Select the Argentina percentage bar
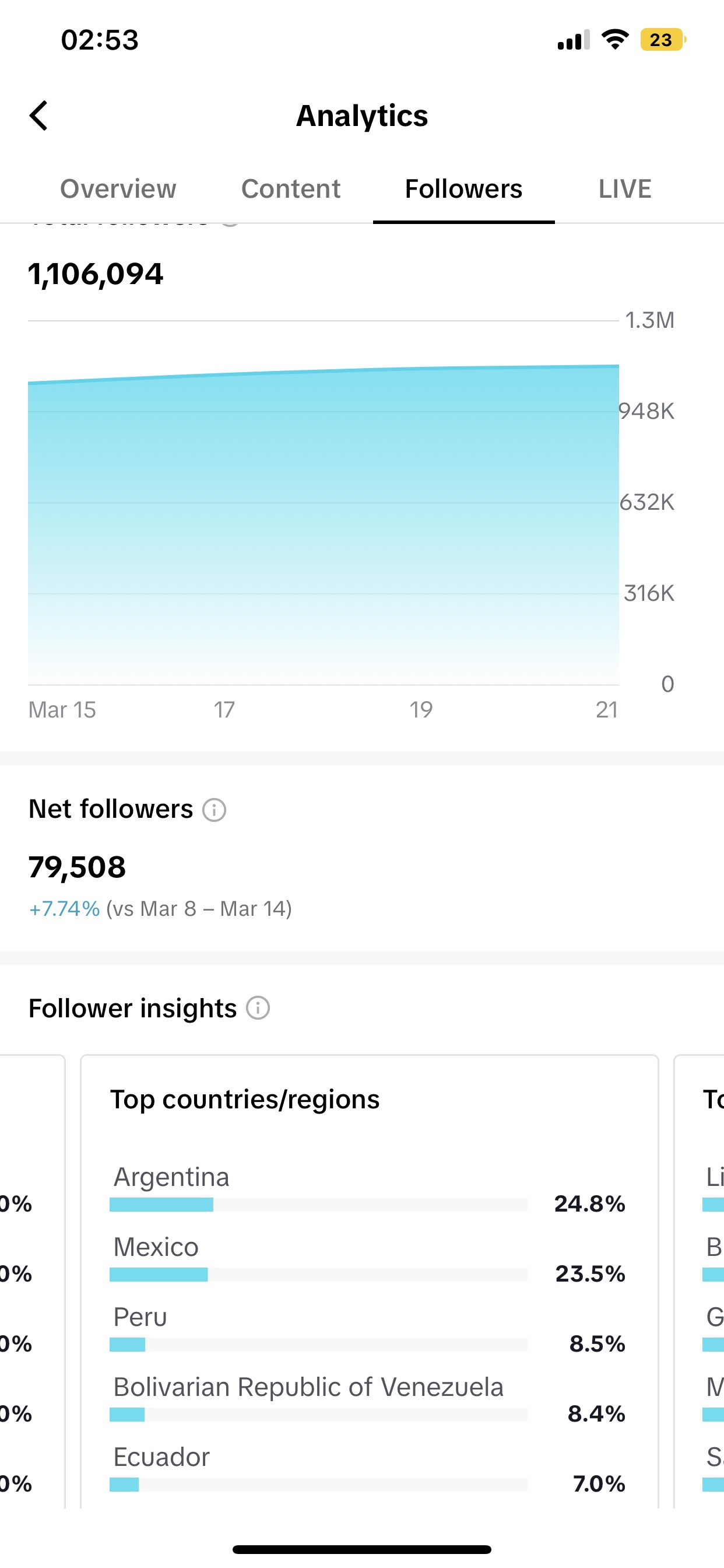 coord(318,1205)
